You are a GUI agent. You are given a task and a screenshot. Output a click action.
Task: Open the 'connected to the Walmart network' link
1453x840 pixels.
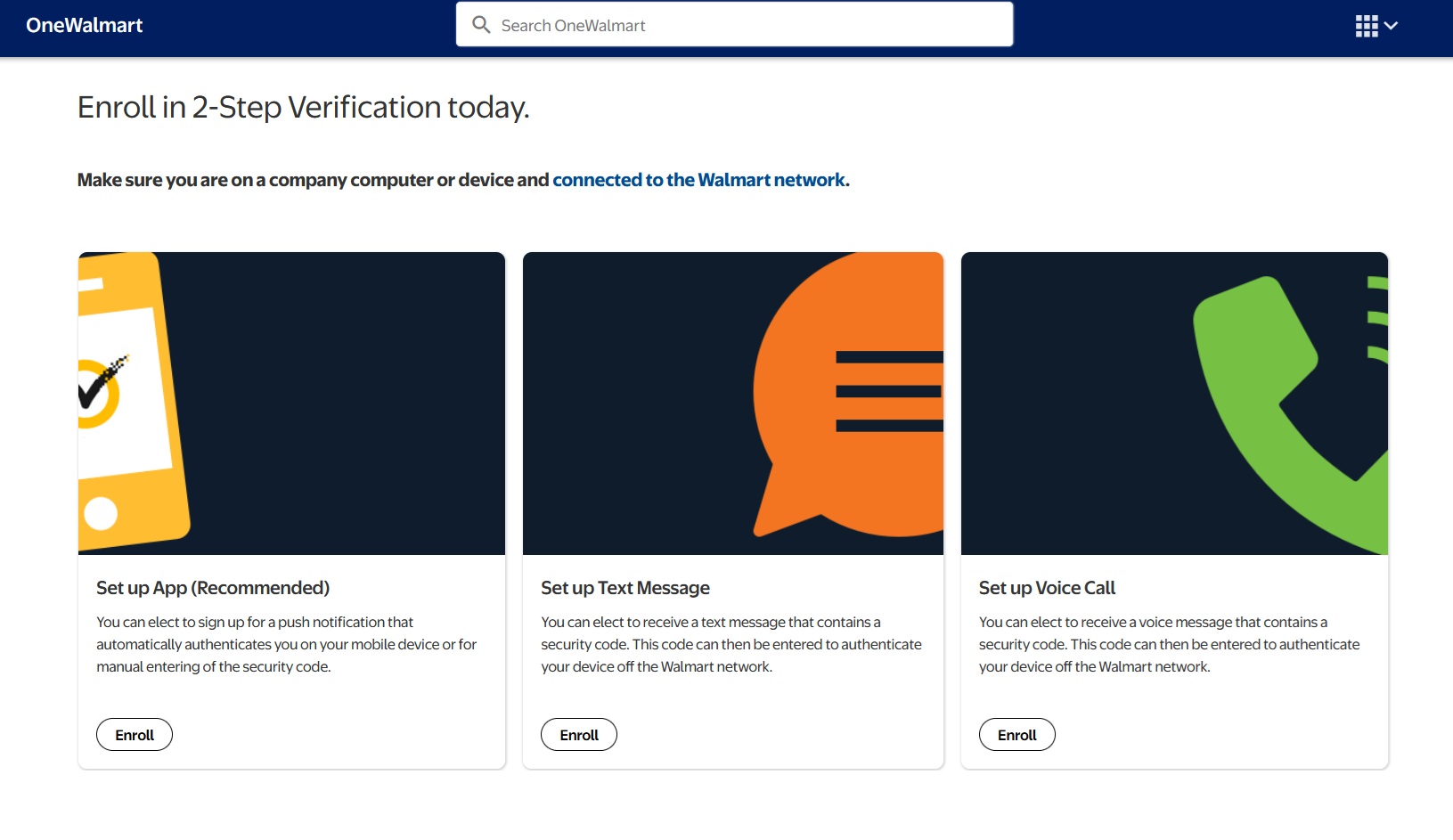(x=700, y=179)
